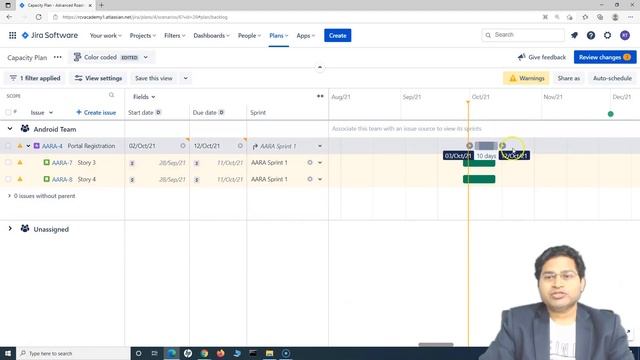The height and width of the screenshot is (360, 640).
Task: Open Your work menu
Action: (x=105, y=36)
